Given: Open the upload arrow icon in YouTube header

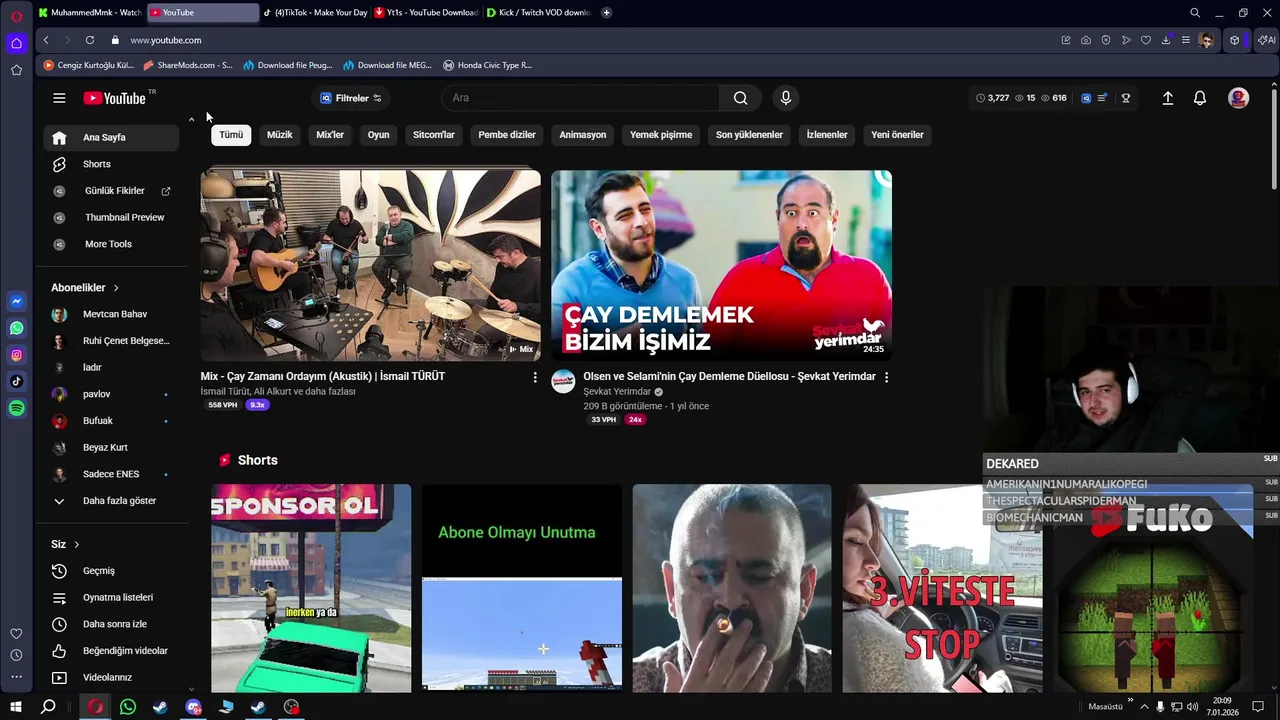Looking at the screenshot, I should (1167, 98).
